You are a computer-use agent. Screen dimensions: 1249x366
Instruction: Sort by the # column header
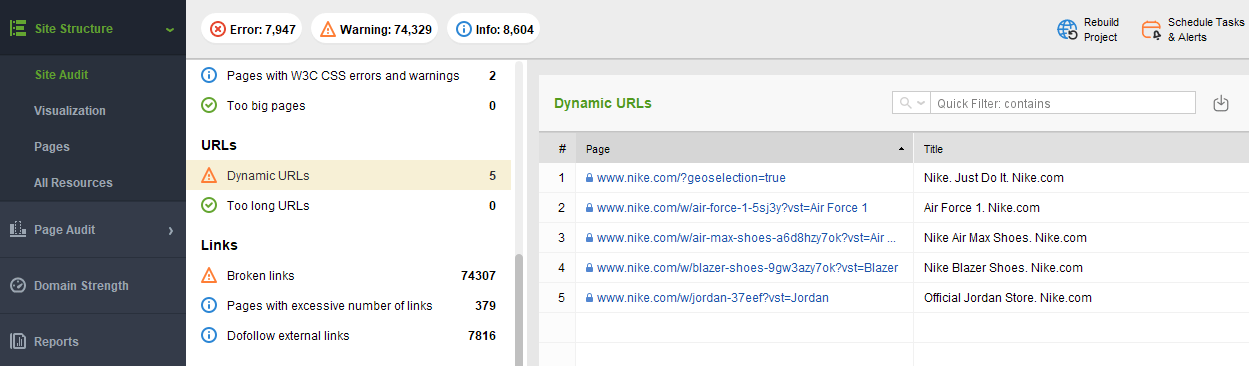point(562,149)
